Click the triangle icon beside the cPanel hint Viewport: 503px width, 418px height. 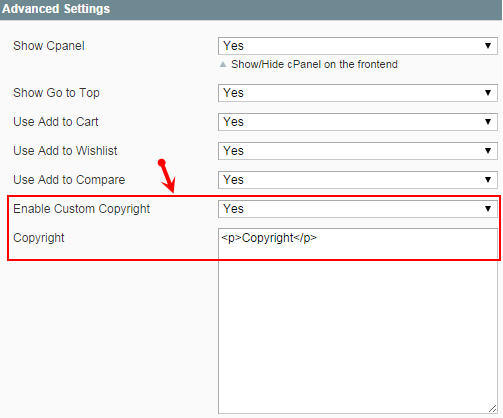[x=223, y=64]
